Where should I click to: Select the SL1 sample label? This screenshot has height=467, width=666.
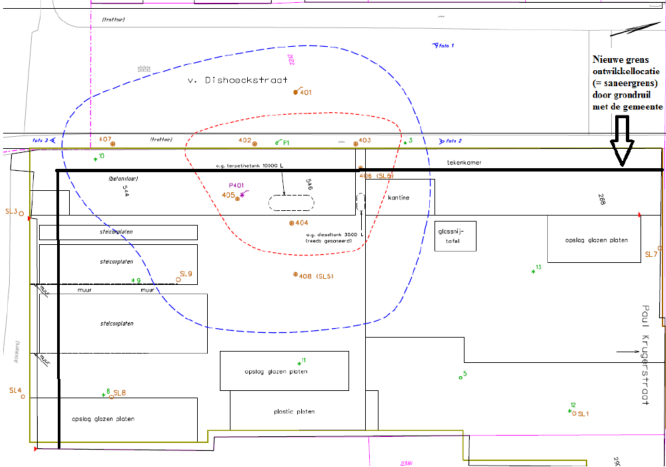coord(584,414)
